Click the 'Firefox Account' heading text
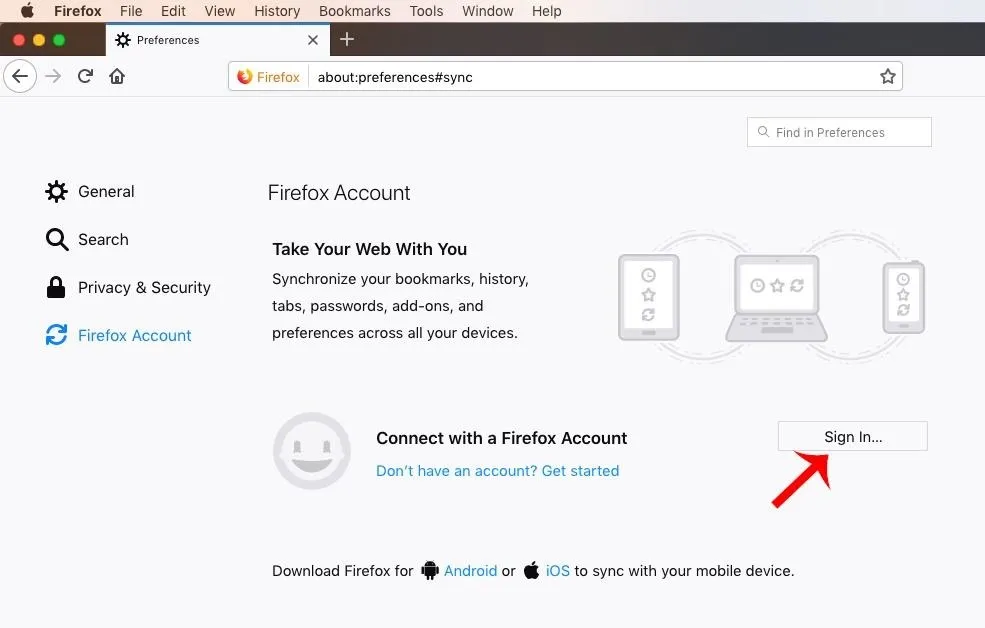The image size is (985, 628). (x=339, y=193)
